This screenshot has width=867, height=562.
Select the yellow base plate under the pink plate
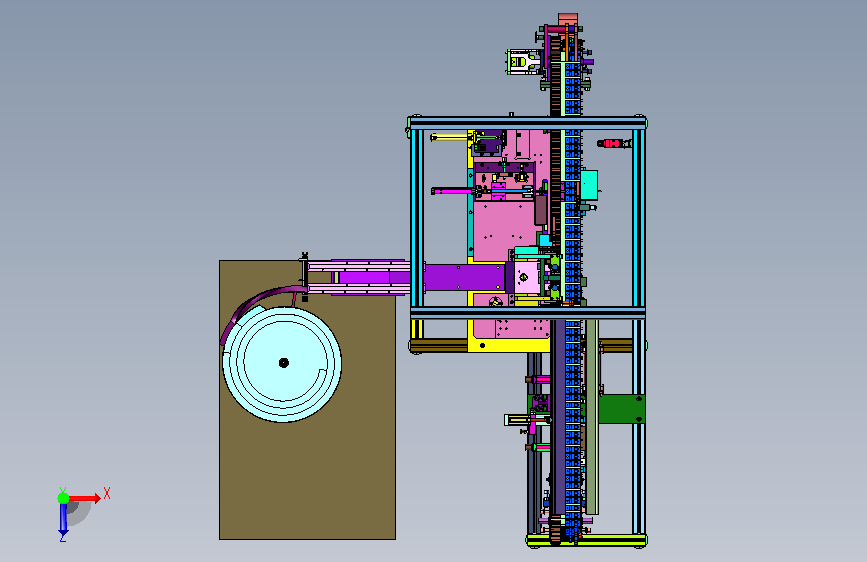coord(509,345)
